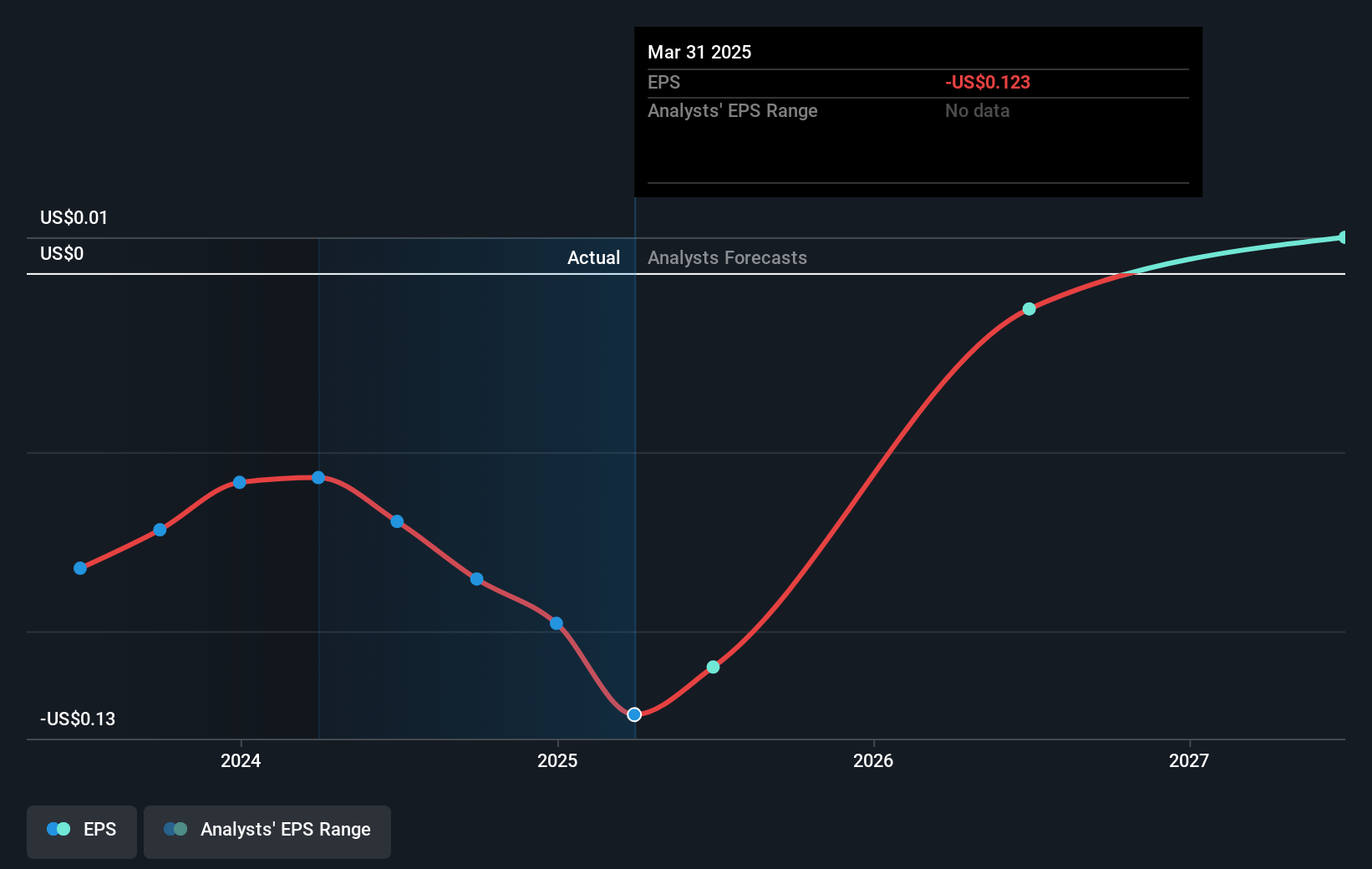Screen dimensions: 1372x869
Task: Select the Analysts Forecasts section label
Action: click(727, 257)
